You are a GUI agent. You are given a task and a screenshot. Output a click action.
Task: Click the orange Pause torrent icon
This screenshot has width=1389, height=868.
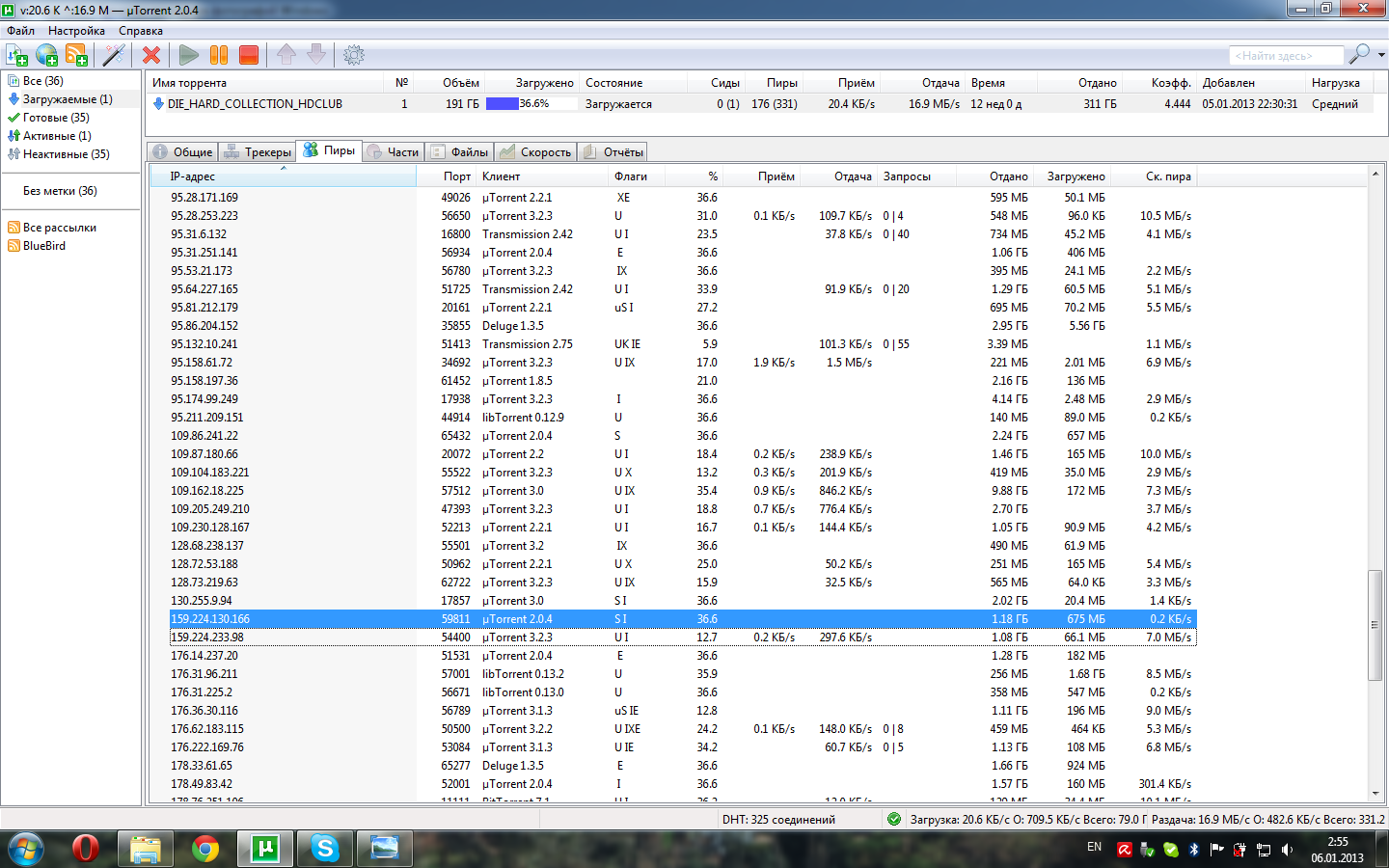(x=219, y=55)
